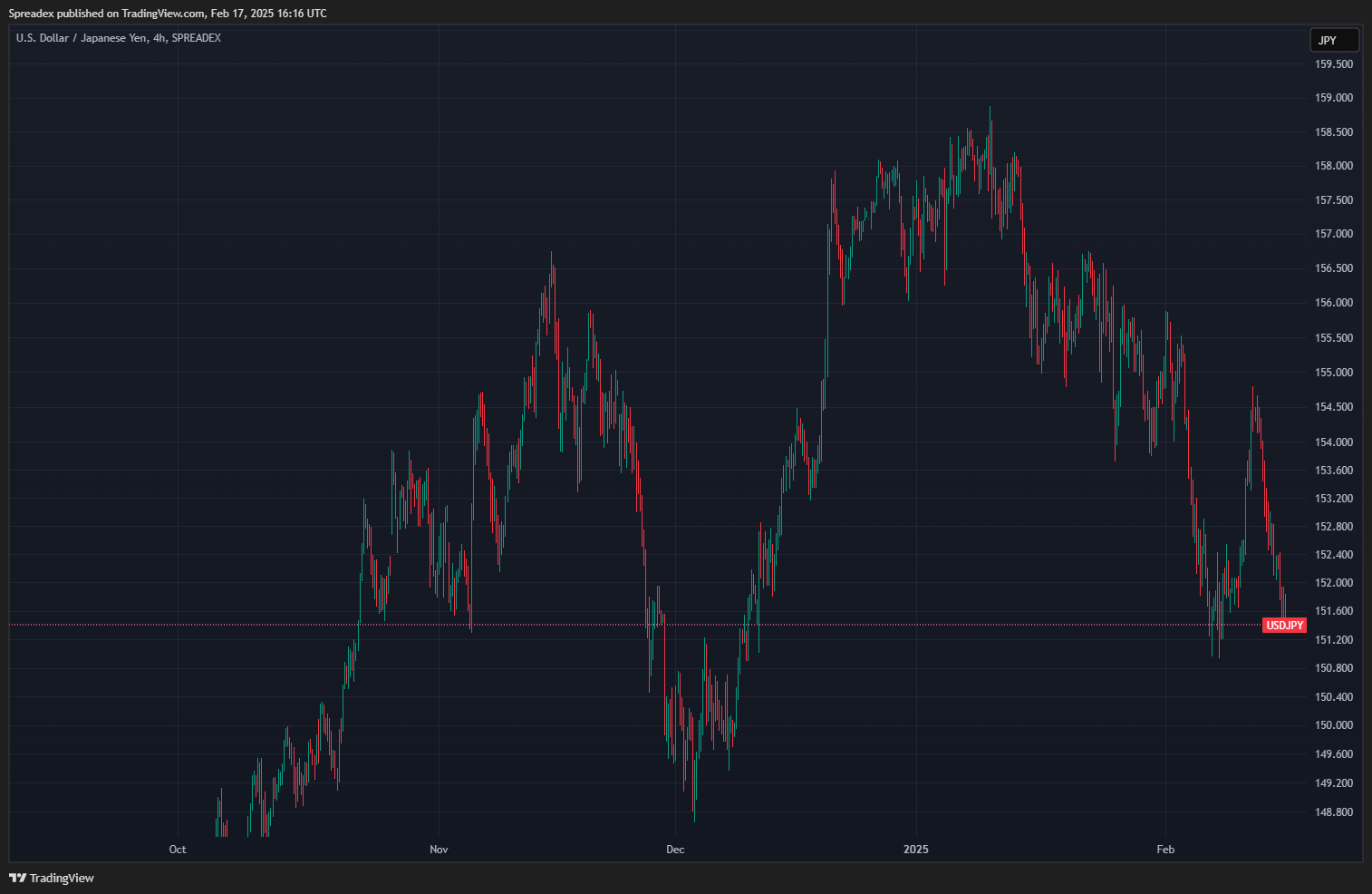Click the 152.400 price level

click(1334, 555)
